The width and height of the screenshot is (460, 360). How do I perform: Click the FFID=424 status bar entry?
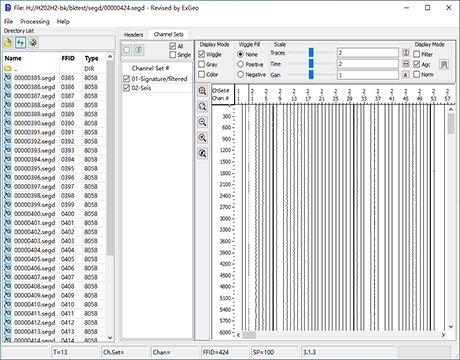(x=224, y=352)
